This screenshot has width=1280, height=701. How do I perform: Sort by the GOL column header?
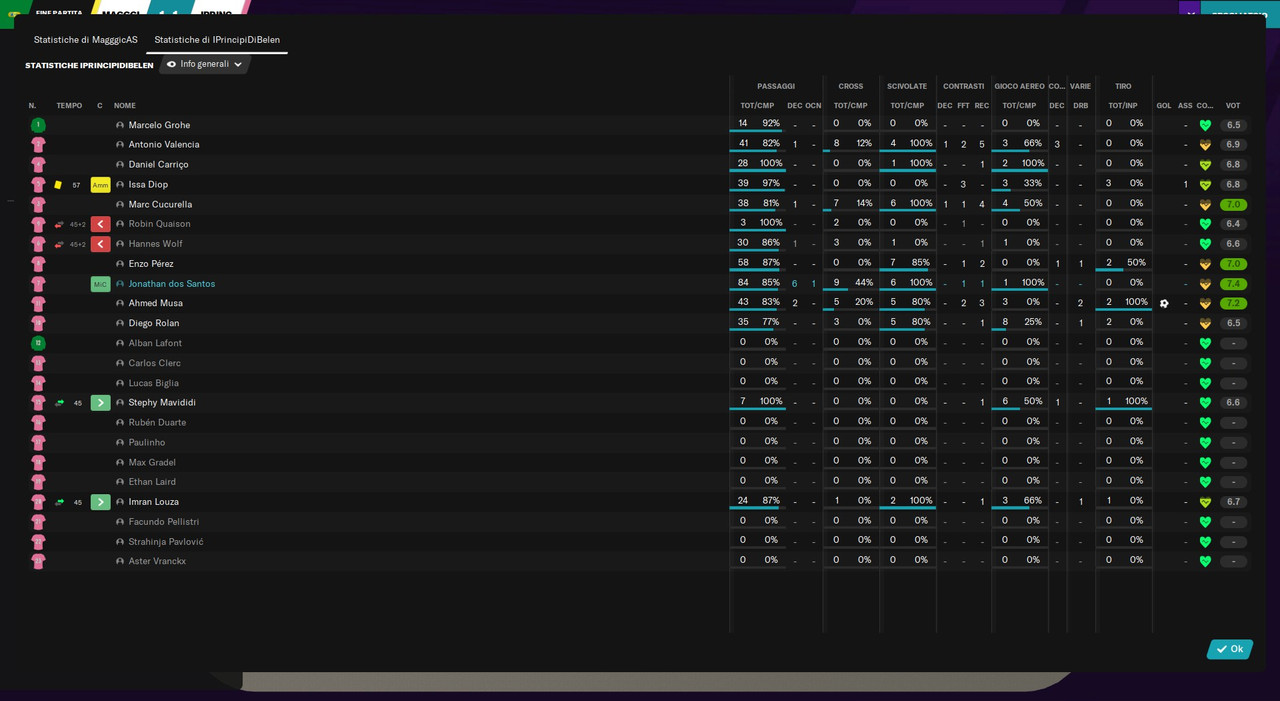1164,106
